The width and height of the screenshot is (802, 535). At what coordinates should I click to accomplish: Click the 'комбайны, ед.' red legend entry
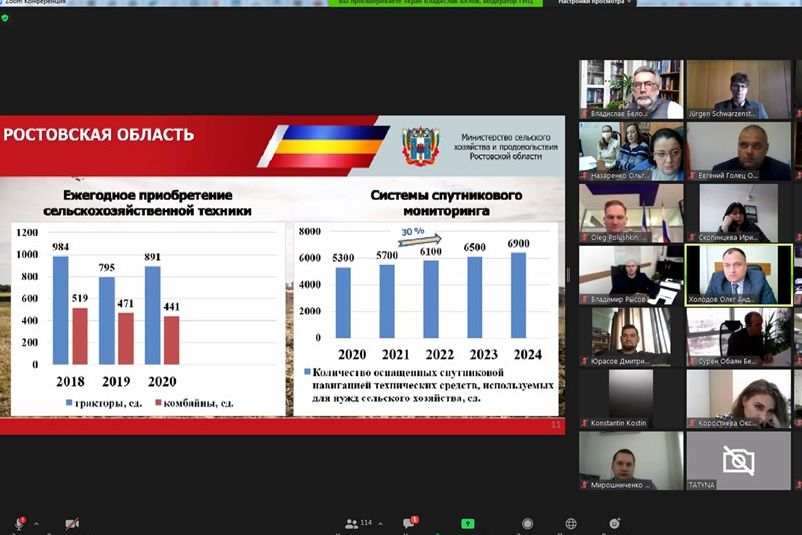(194, 403)
